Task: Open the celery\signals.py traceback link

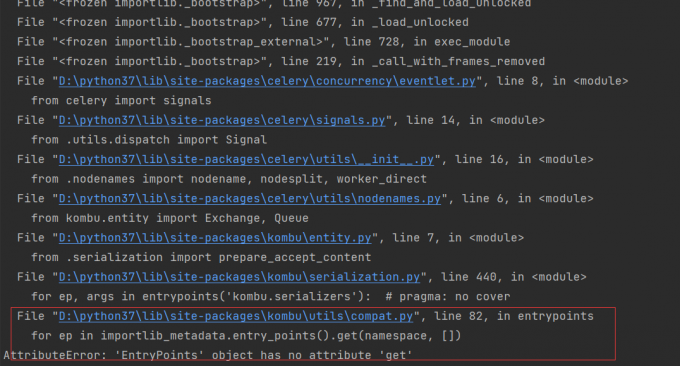Action: click(x=222, y=120)
